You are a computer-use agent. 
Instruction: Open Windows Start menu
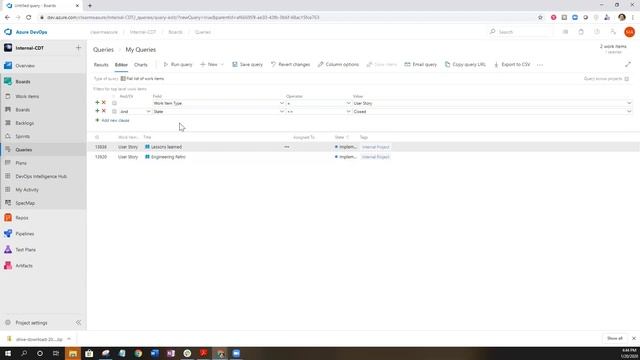point(8,353)
